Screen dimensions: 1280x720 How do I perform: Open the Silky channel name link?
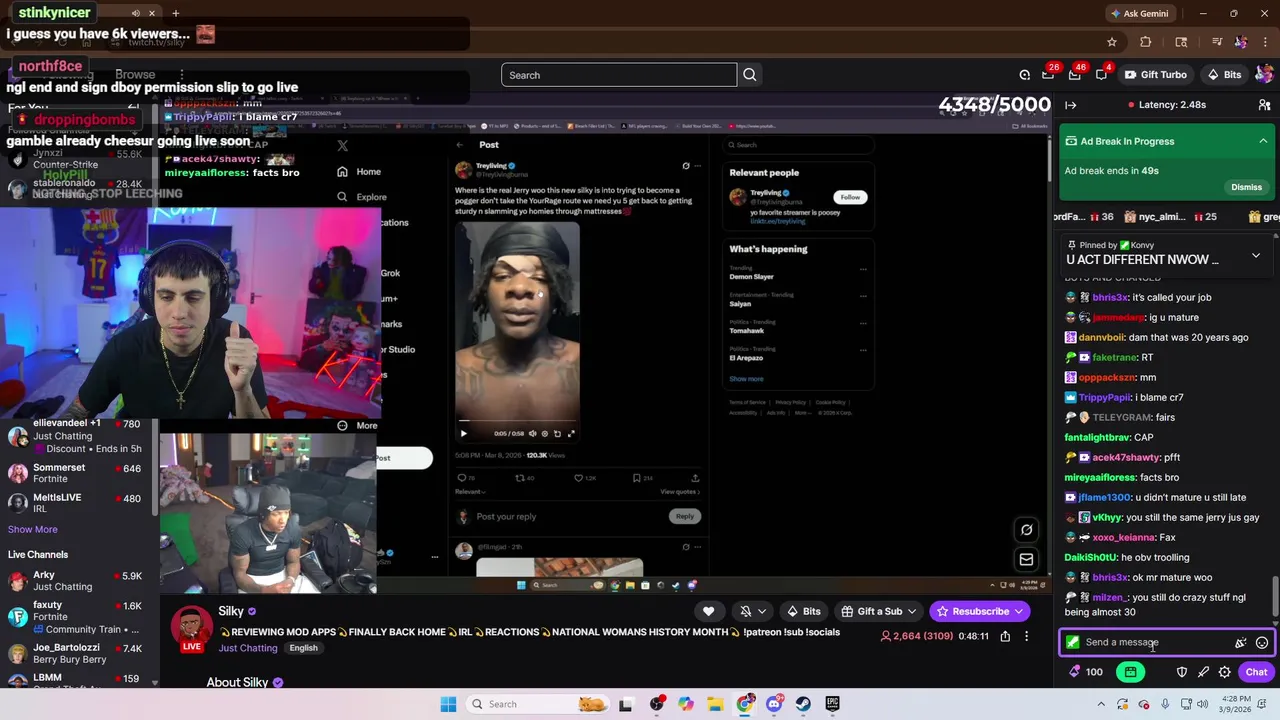tap(231, 611)
